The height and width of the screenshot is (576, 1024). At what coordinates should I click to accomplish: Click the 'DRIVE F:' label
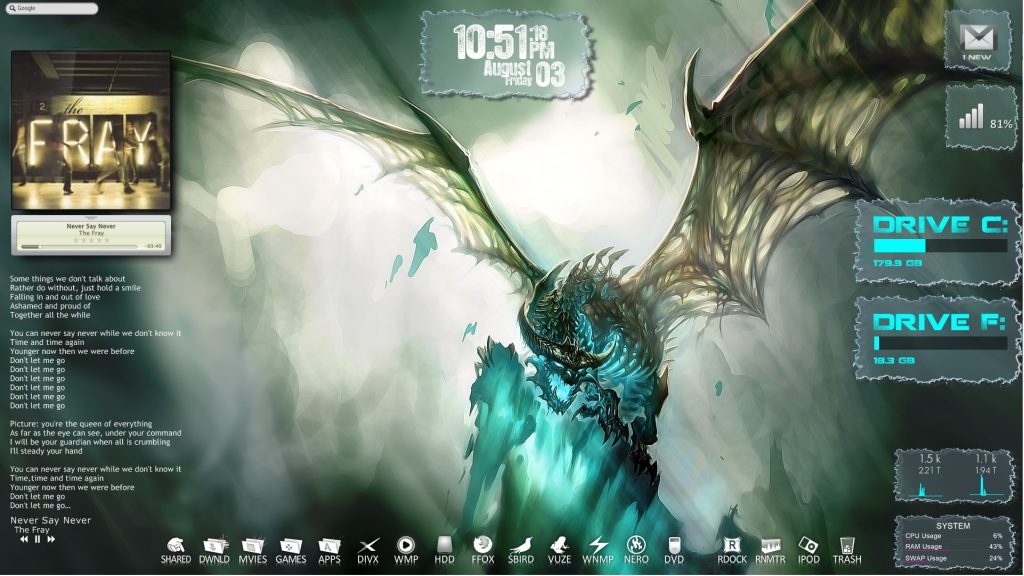click(940, 322)
